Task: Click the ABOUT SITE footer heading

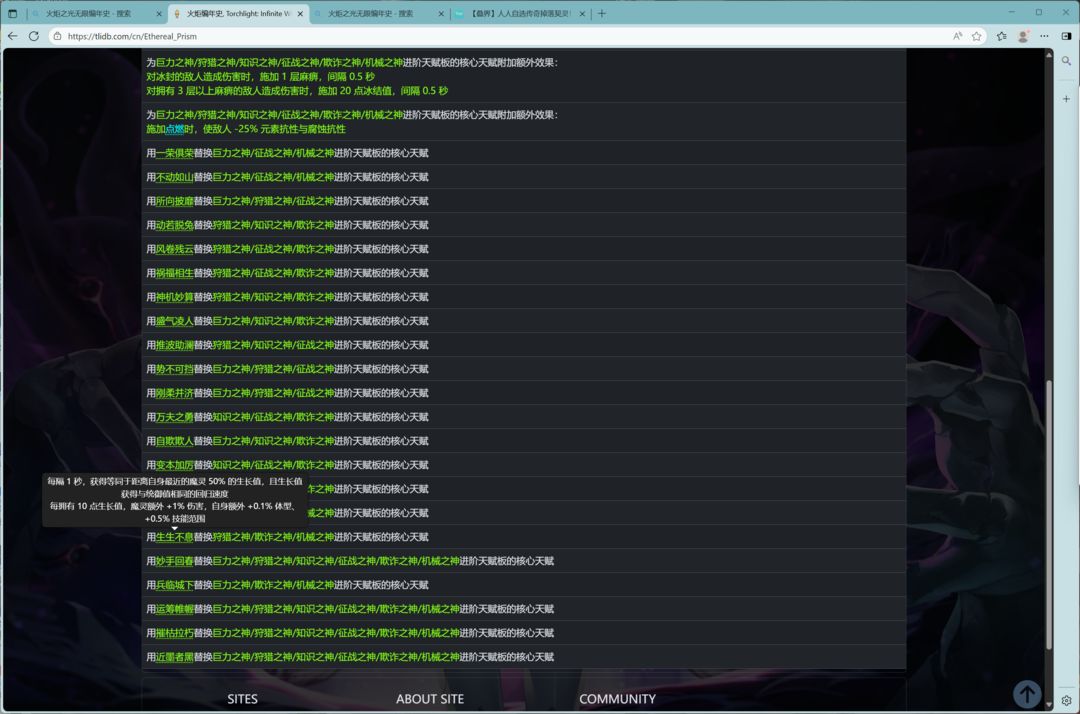Action: 430,699
